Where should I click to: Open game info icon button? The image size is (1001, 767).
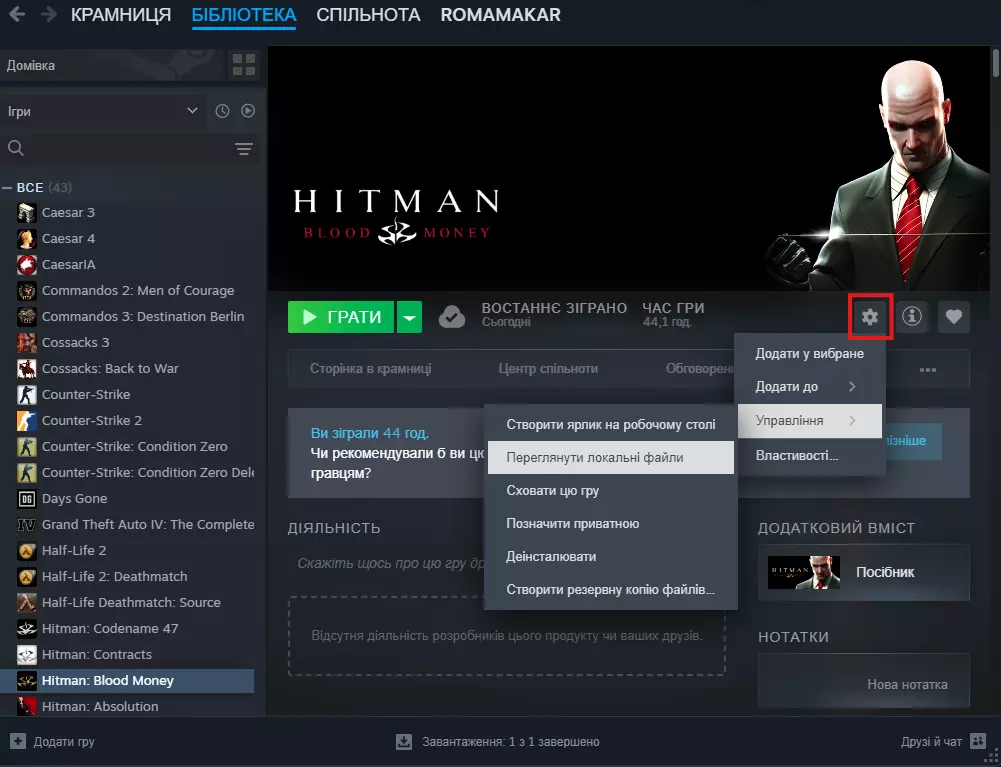coord(912,316)
